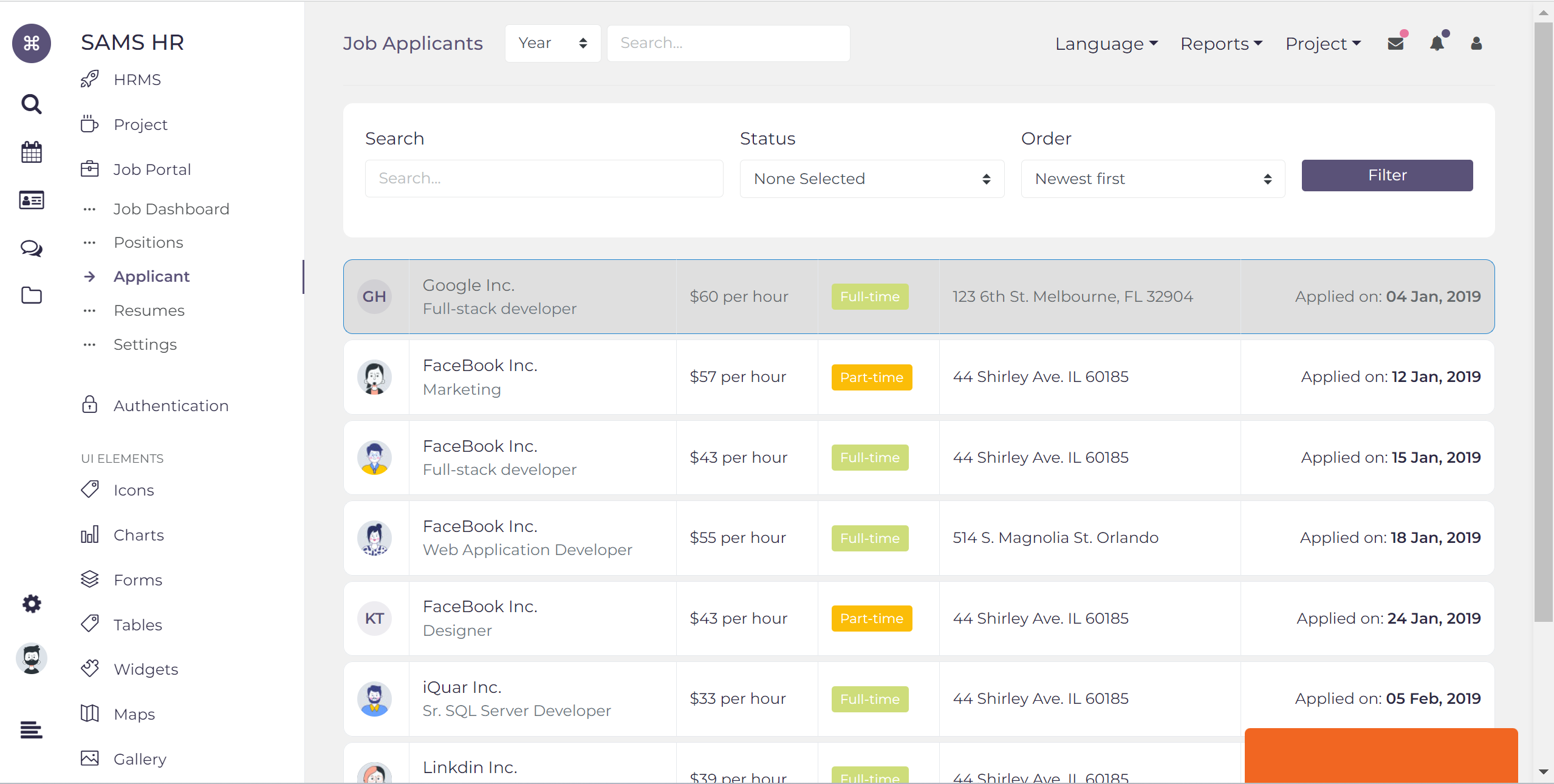This screenshot has width=1554, height=784.
Task: Click the SAMS HR brand title
Action: 132,43
